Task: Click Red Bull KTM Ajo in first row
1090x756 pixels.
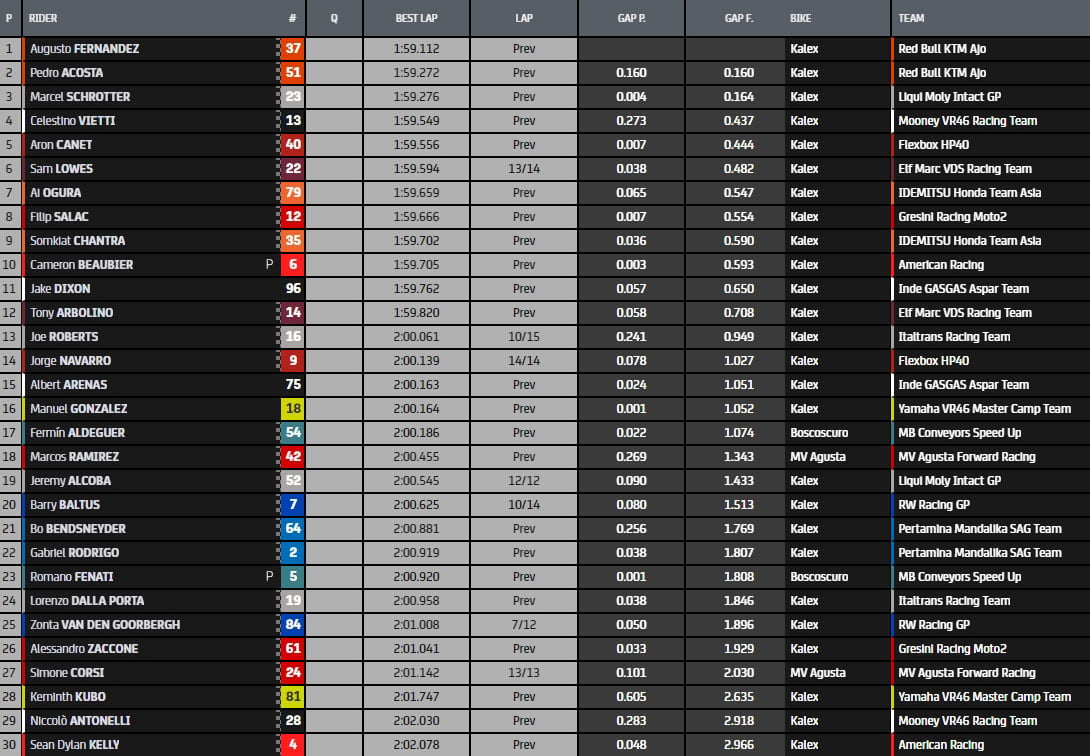Action: pos(942,49)
